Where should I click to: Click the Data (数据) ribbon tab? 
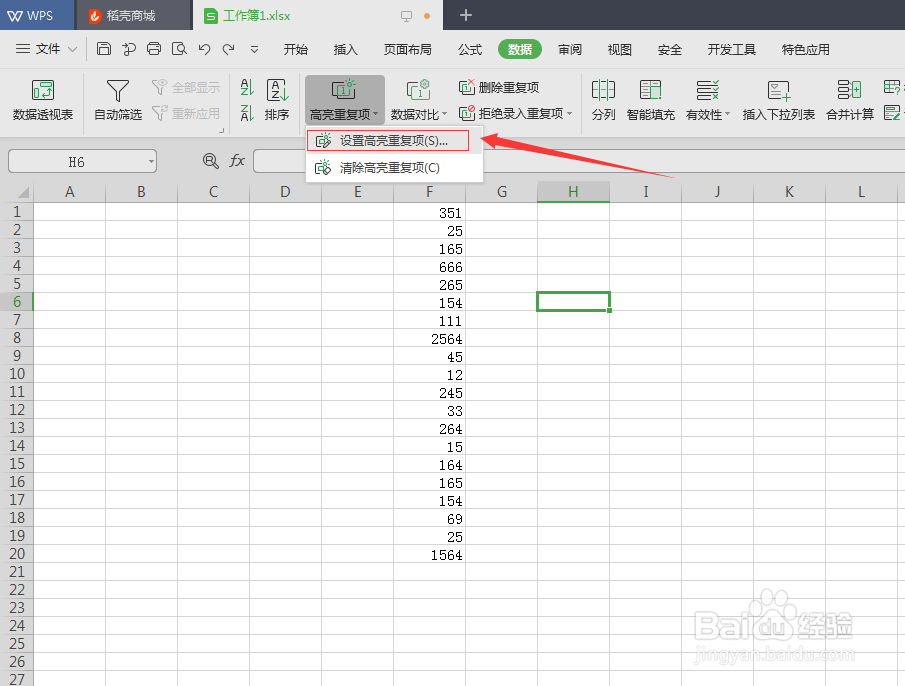point(519,50)
